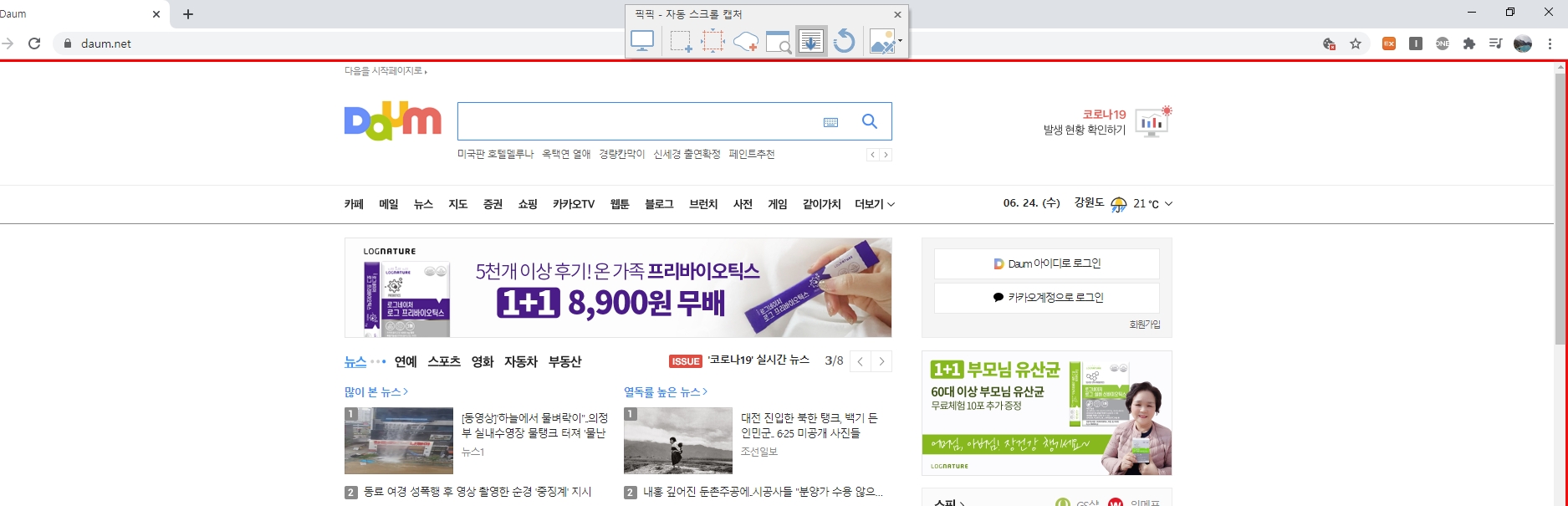Repeat last capture in PicPick toolbar
Screen dimensions: 1568x506
[x=845, y=41]
